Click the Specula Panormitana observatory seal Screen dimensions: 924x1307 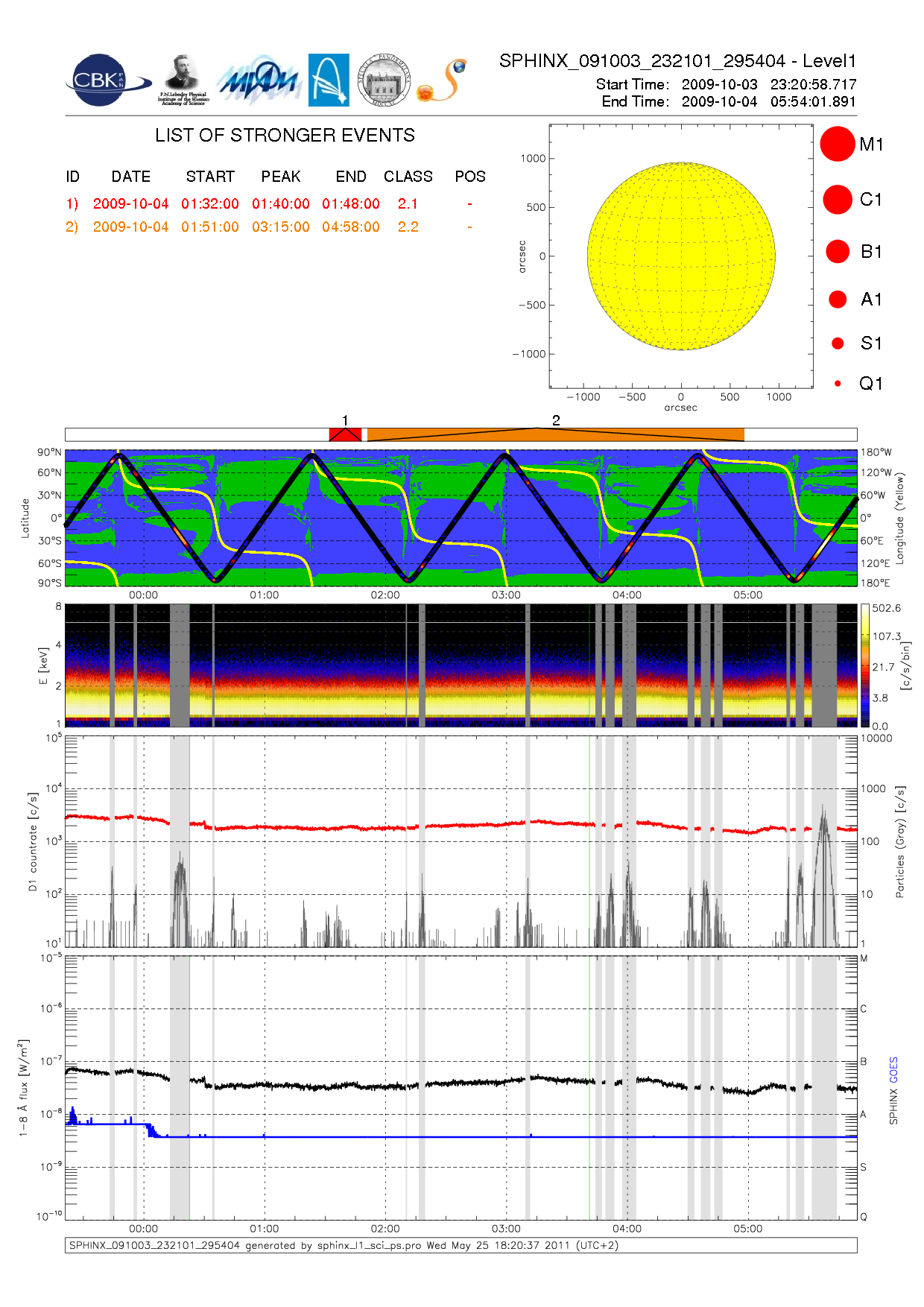384,80
